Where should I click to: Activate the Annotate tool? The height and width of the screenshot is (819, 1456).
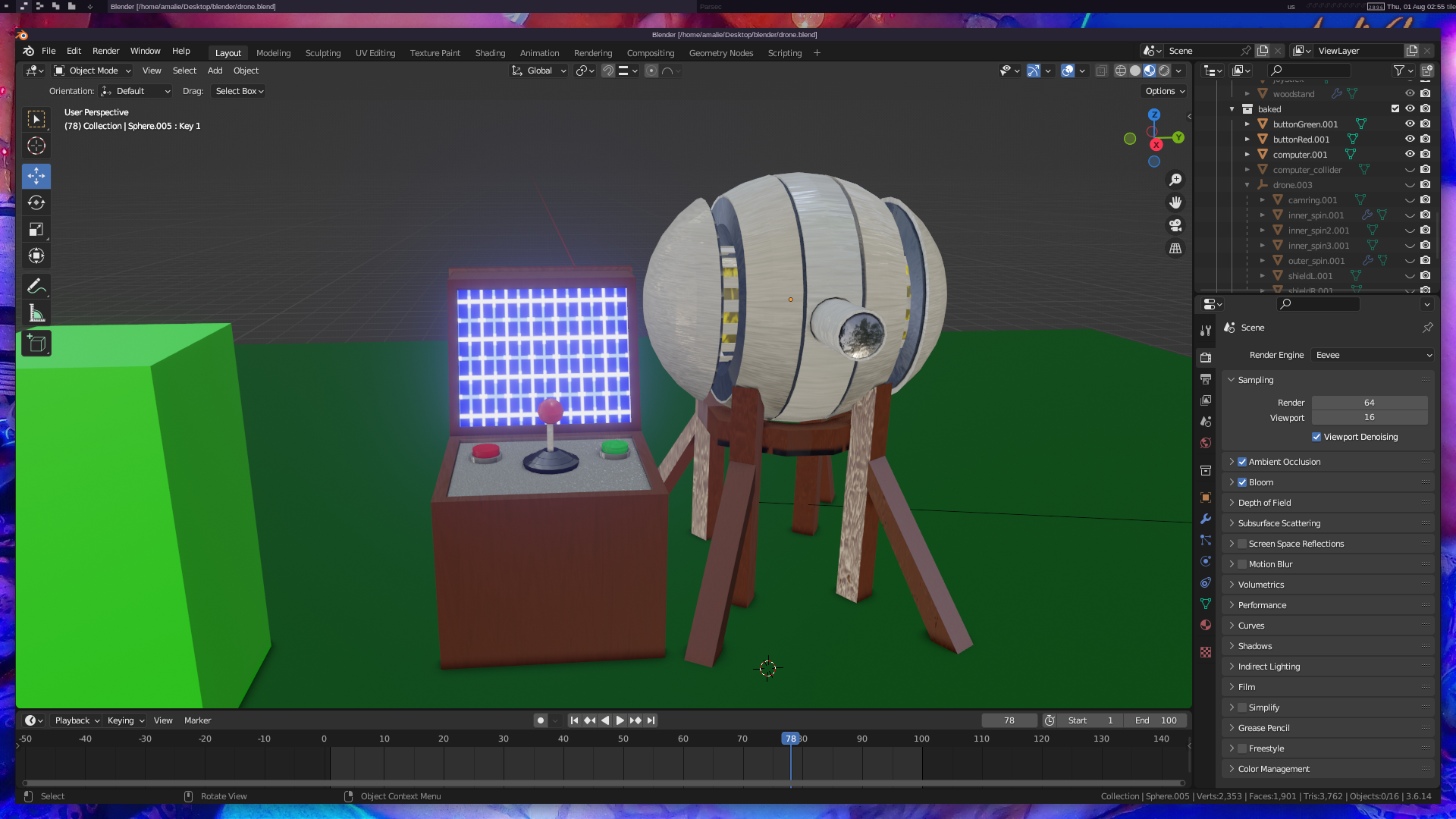(x=36, y=287)
